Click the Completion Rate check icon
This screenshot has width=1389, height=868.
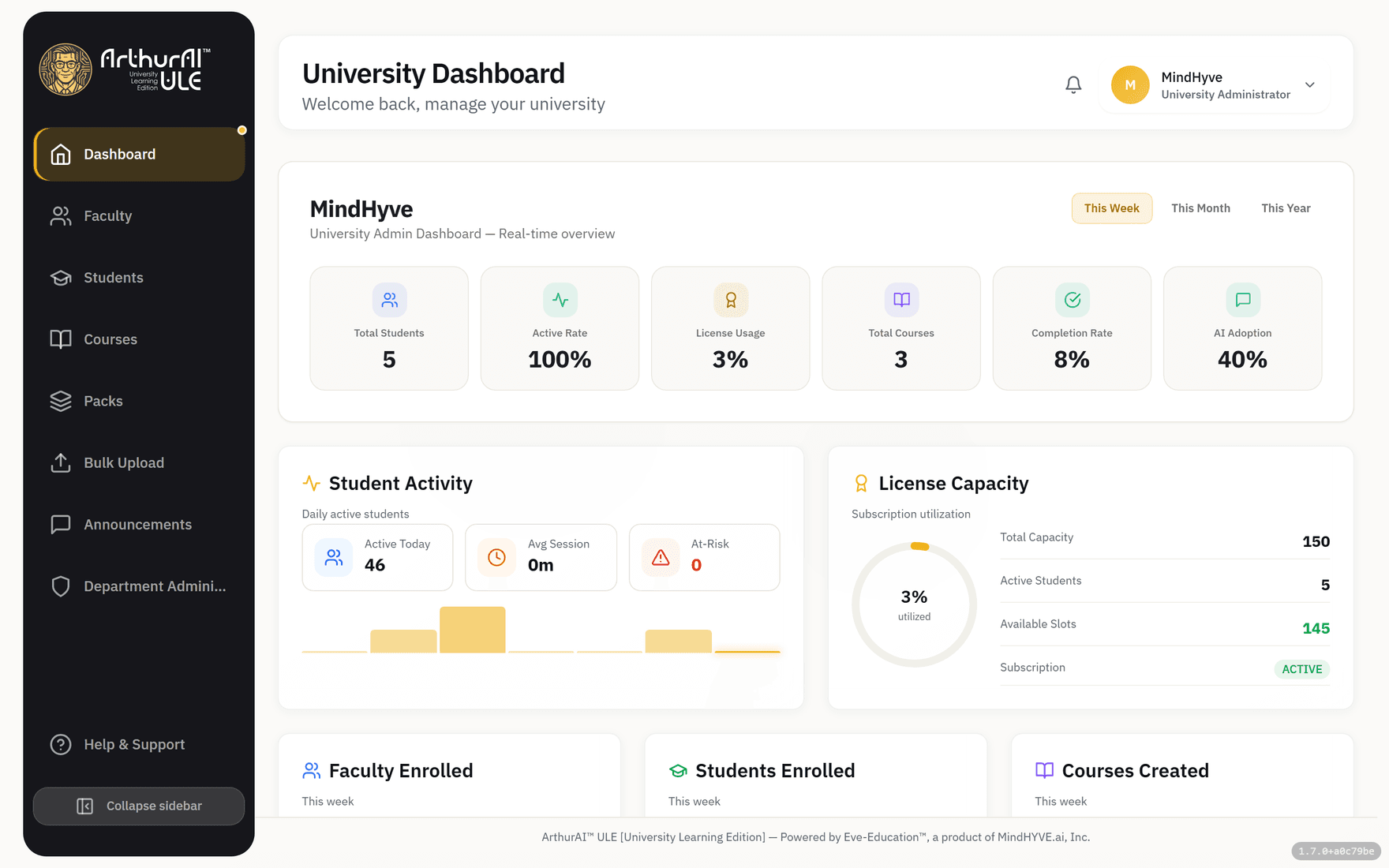coord(1073,300)
